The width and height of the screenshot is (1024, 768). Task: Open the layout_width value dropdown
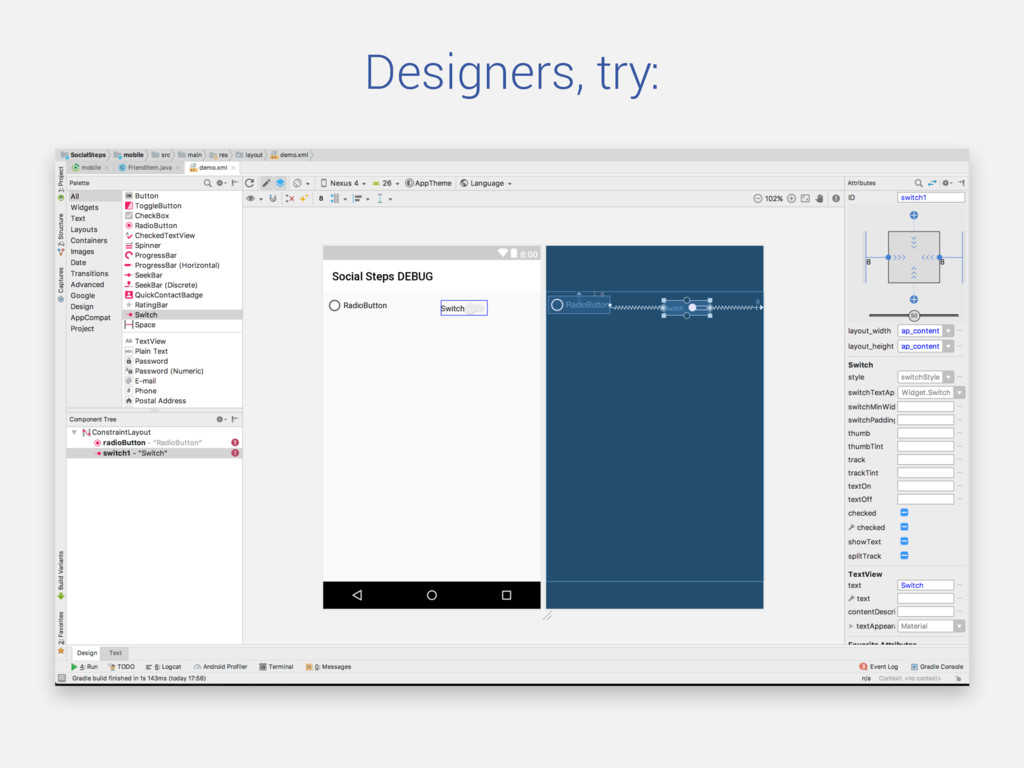pyautogui.click(x=948, y=330)
